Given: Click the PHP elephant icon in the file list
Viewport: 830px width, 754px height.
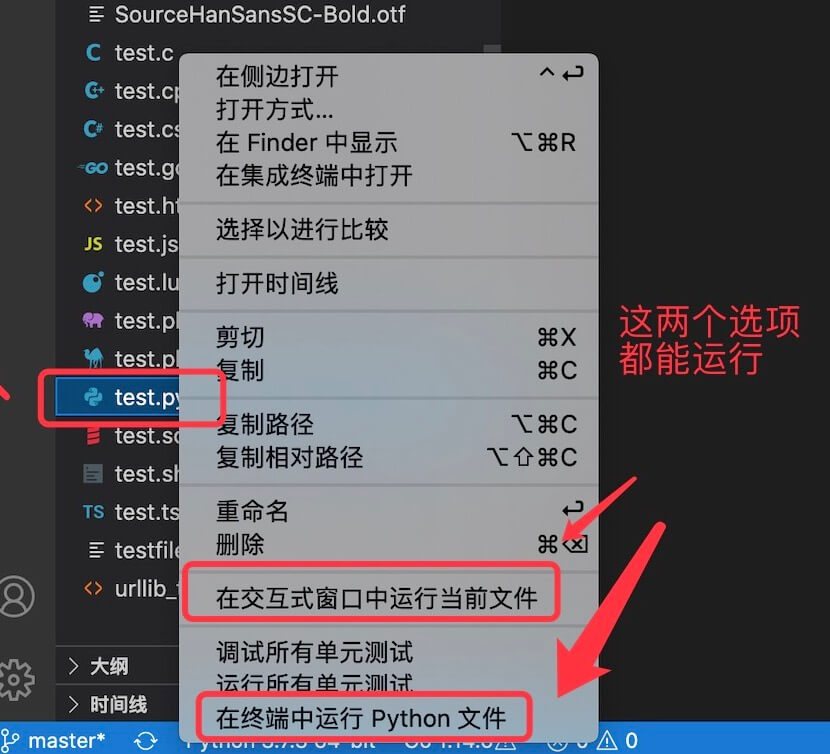Looking at the screenshot, I should tap(93, 320).
